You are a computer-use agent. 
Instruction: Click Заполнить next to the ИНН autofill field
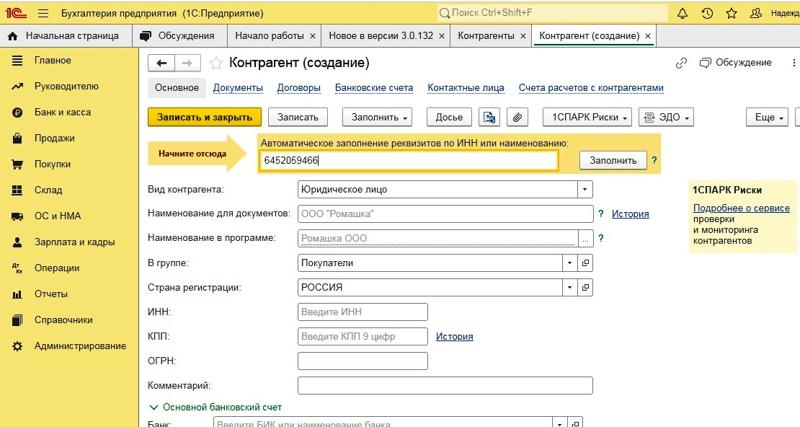point(613,161)
